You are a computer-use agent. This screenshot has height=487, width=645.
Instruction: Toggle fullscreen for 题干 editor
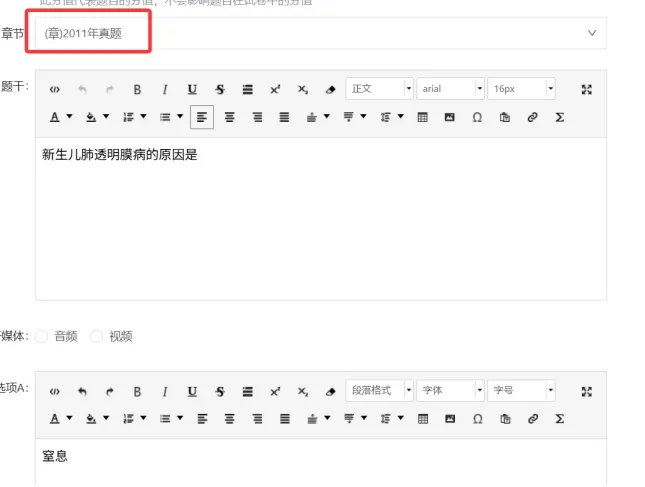click(587, 89)
